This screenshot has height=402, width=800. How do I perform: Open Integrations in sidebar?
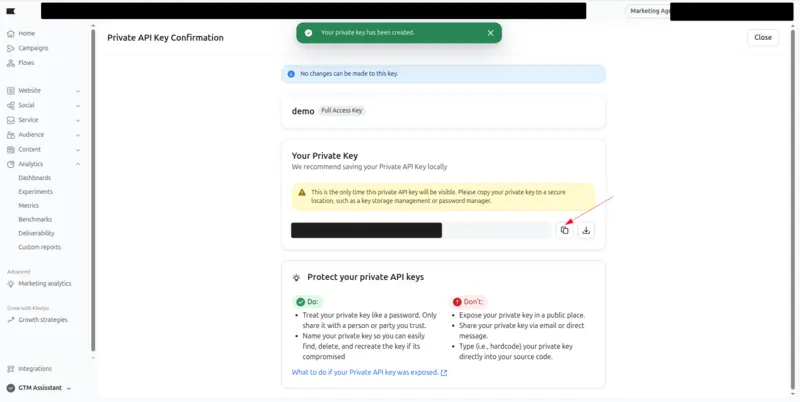click(x=35, y=369)
